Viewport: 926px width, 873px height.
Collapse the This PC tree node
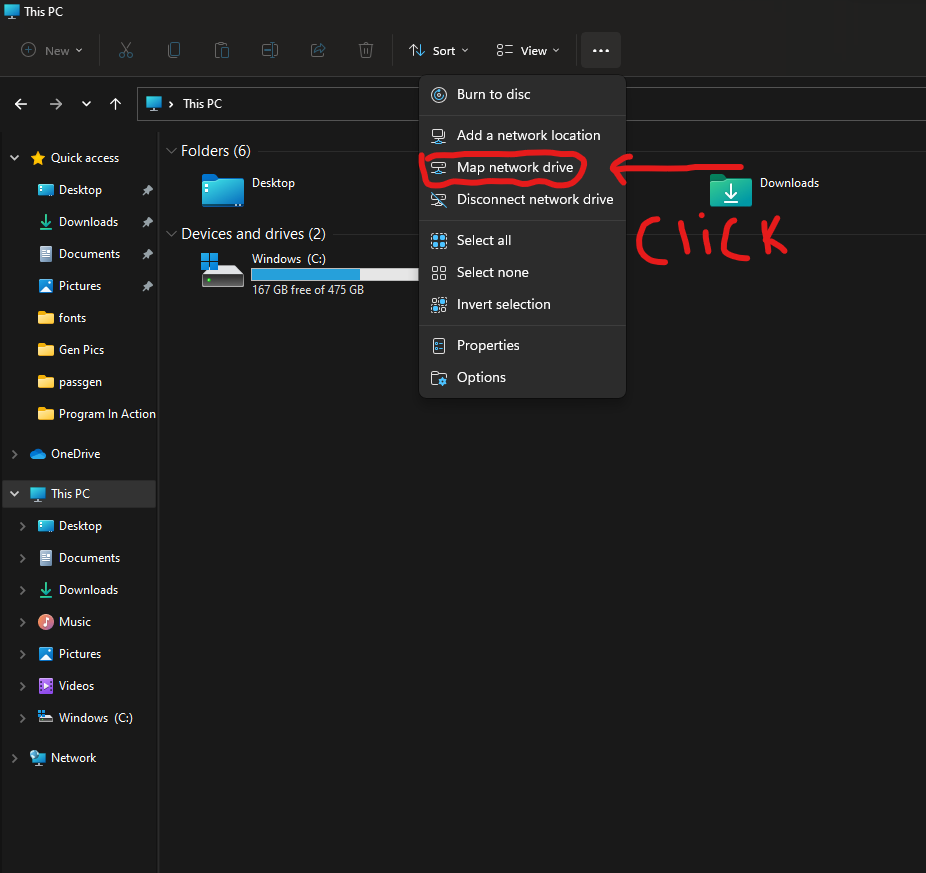(x=15, y=493)
